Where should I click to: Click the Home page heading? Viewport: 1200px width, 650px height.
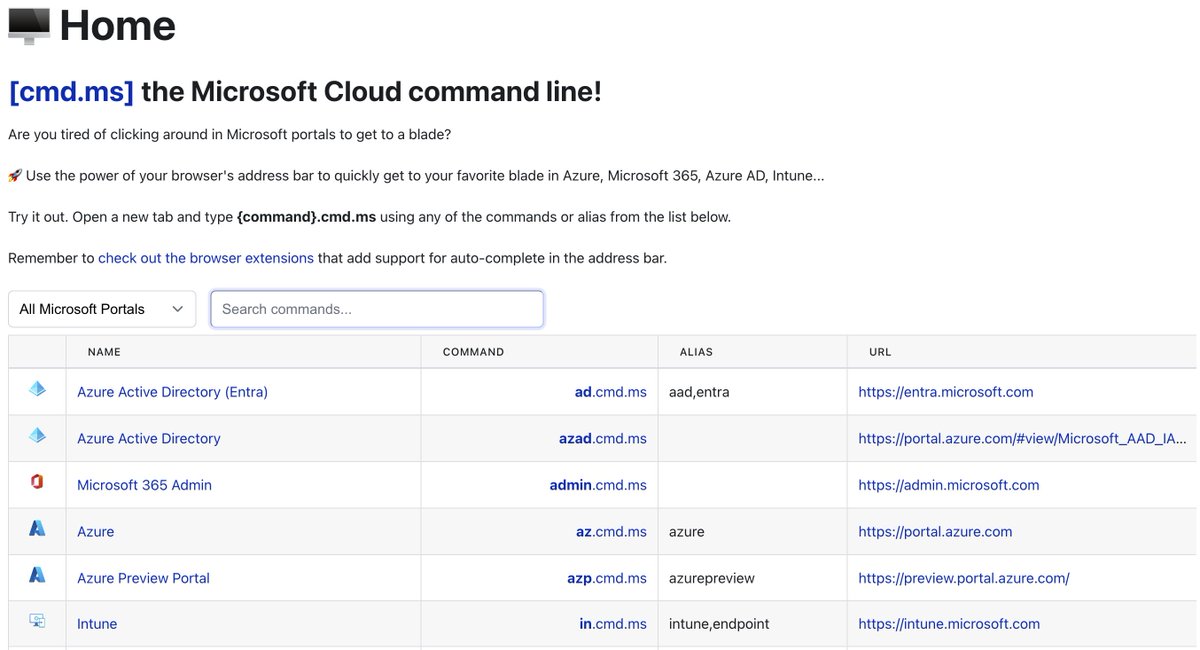coord(118,27)
